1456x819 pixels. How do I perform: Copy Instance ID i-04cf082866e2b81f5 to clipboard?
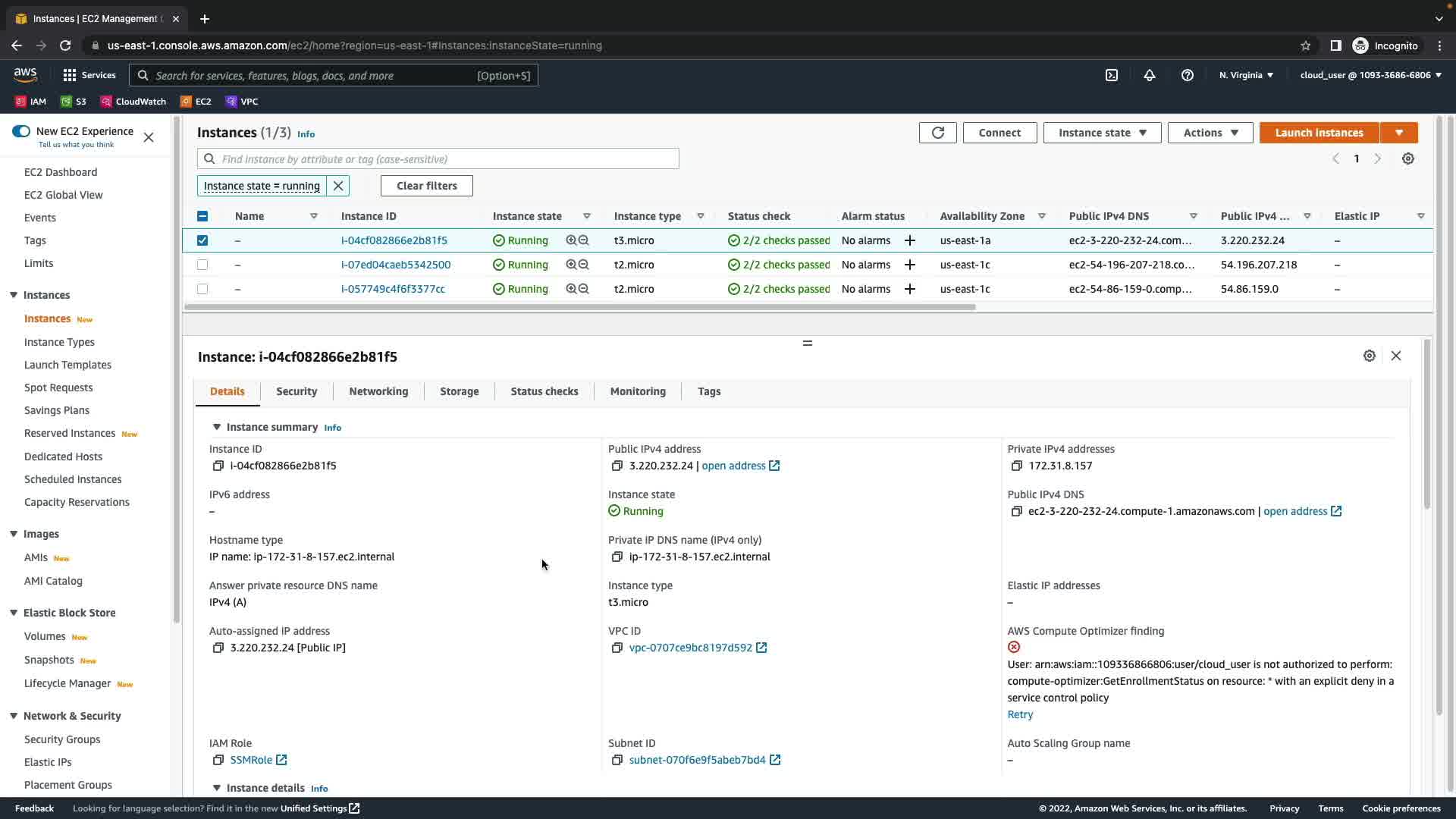pyautogui.click(x=218, y=466)
